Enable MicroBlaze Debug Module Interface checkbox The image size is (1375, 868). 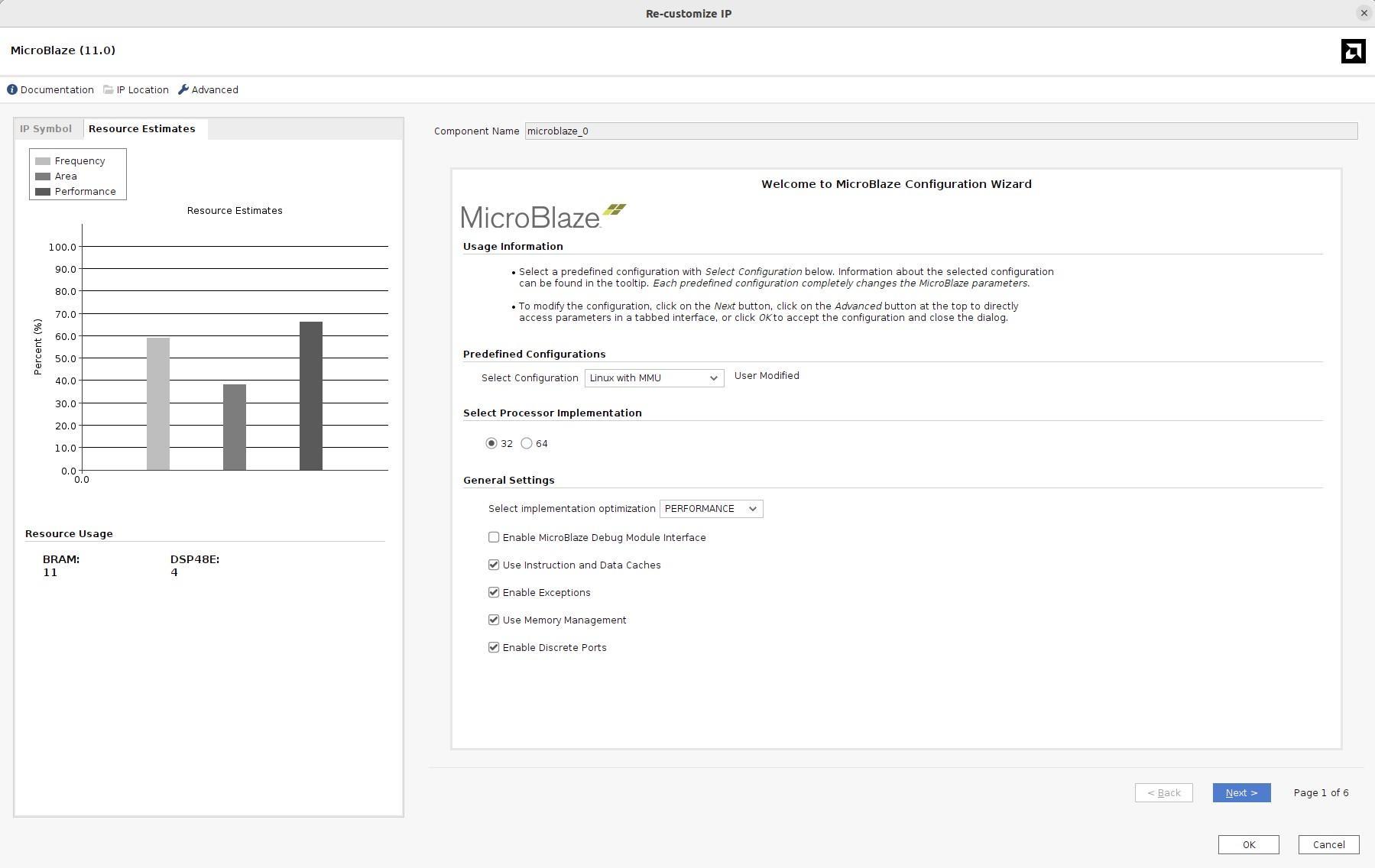(494, 537)
